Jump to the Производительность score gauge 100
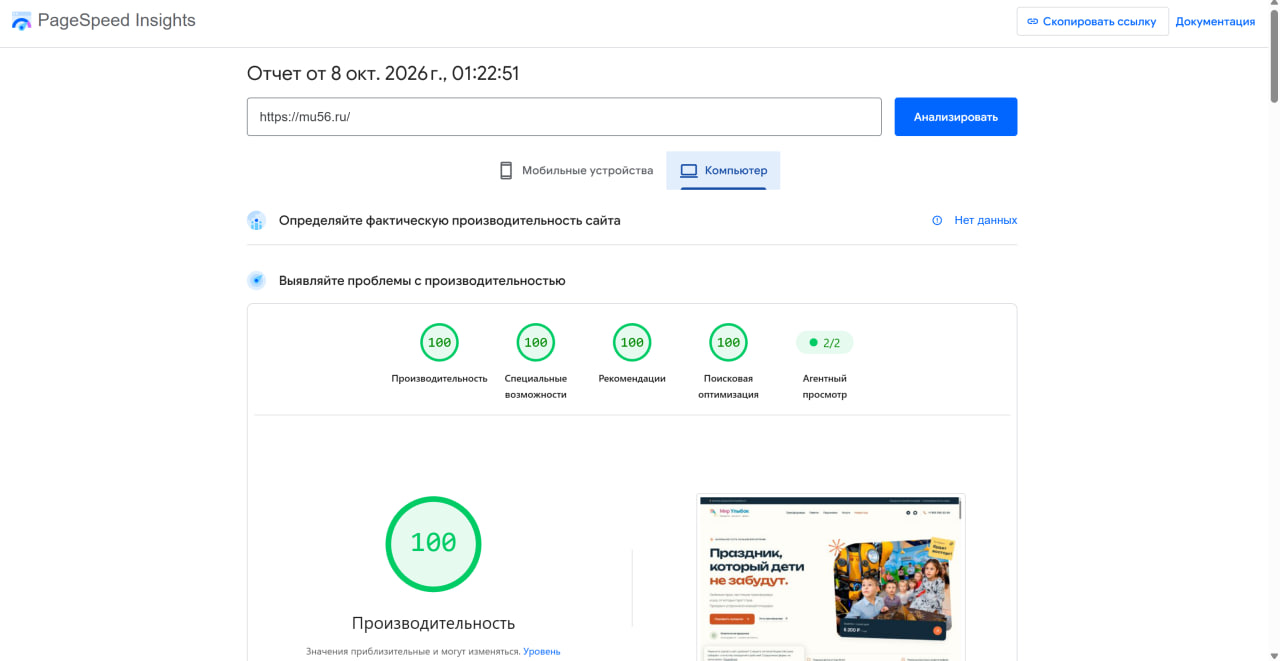Viewport: 1280px width, 661px height. click(439, 343)
